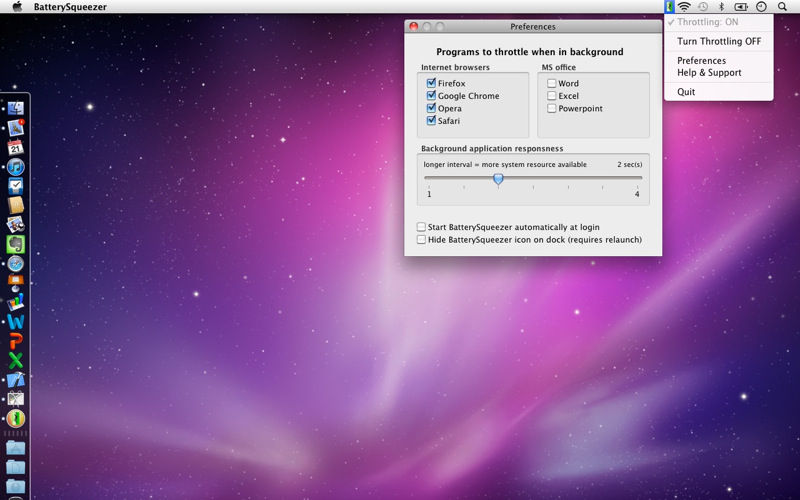
Task: Open the Time Machine menu bar icon
Action: point(703,7)
